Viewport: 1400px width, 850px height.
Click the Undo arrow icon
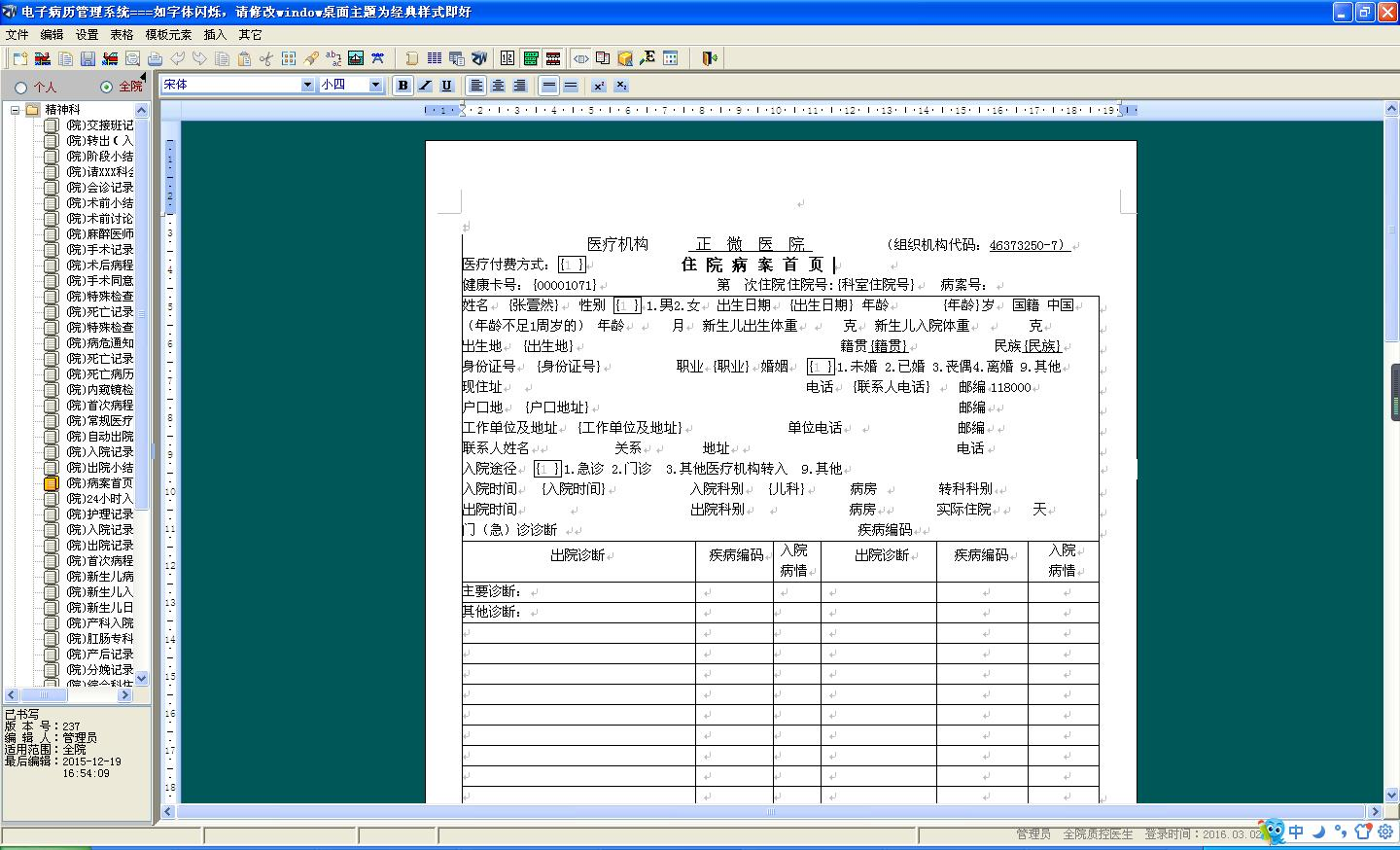click(178, 58)
